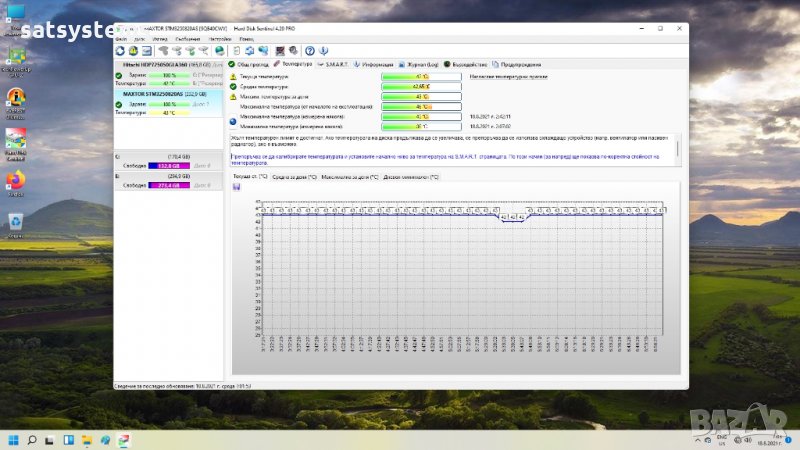Click the blue help question mark icon
This screenshot has width=800, height=450.
click(x=310, y=50)
